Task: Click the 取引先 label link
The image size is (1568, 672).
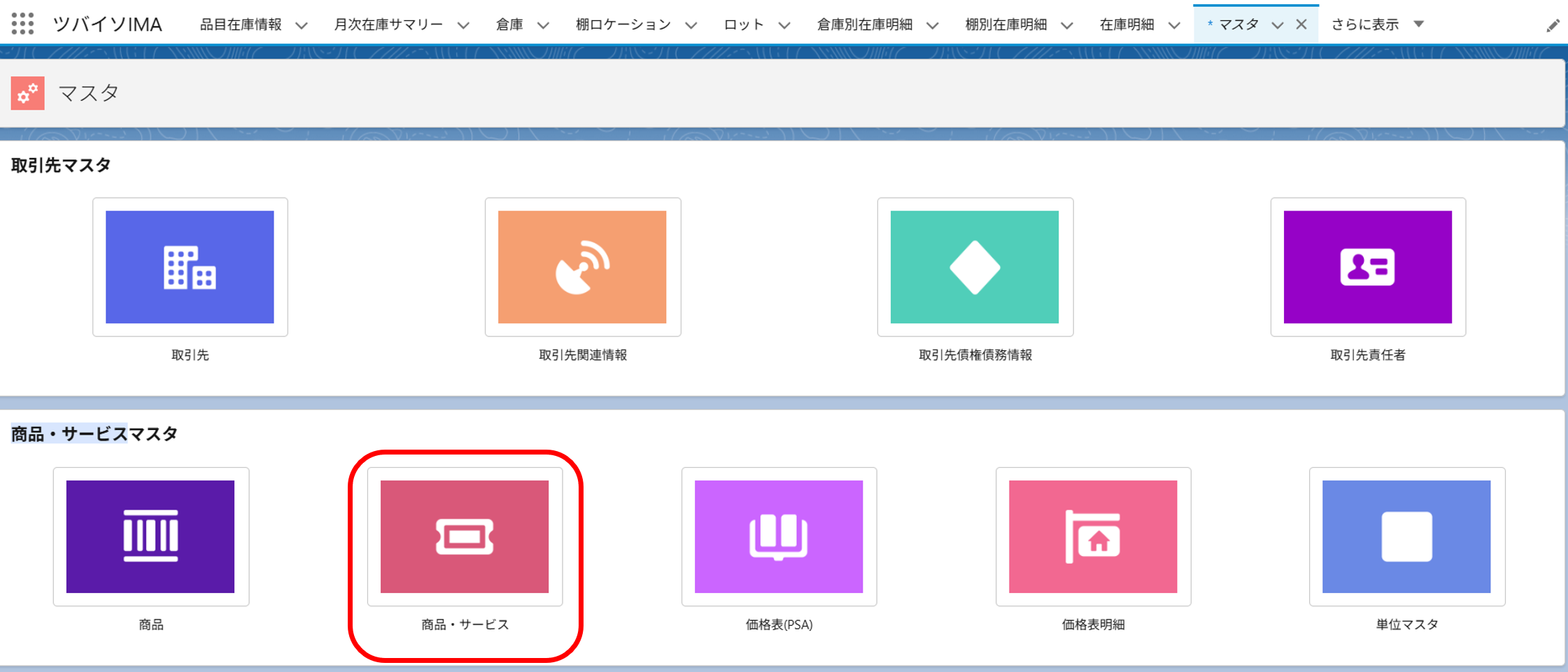Action: coord(190,355)
